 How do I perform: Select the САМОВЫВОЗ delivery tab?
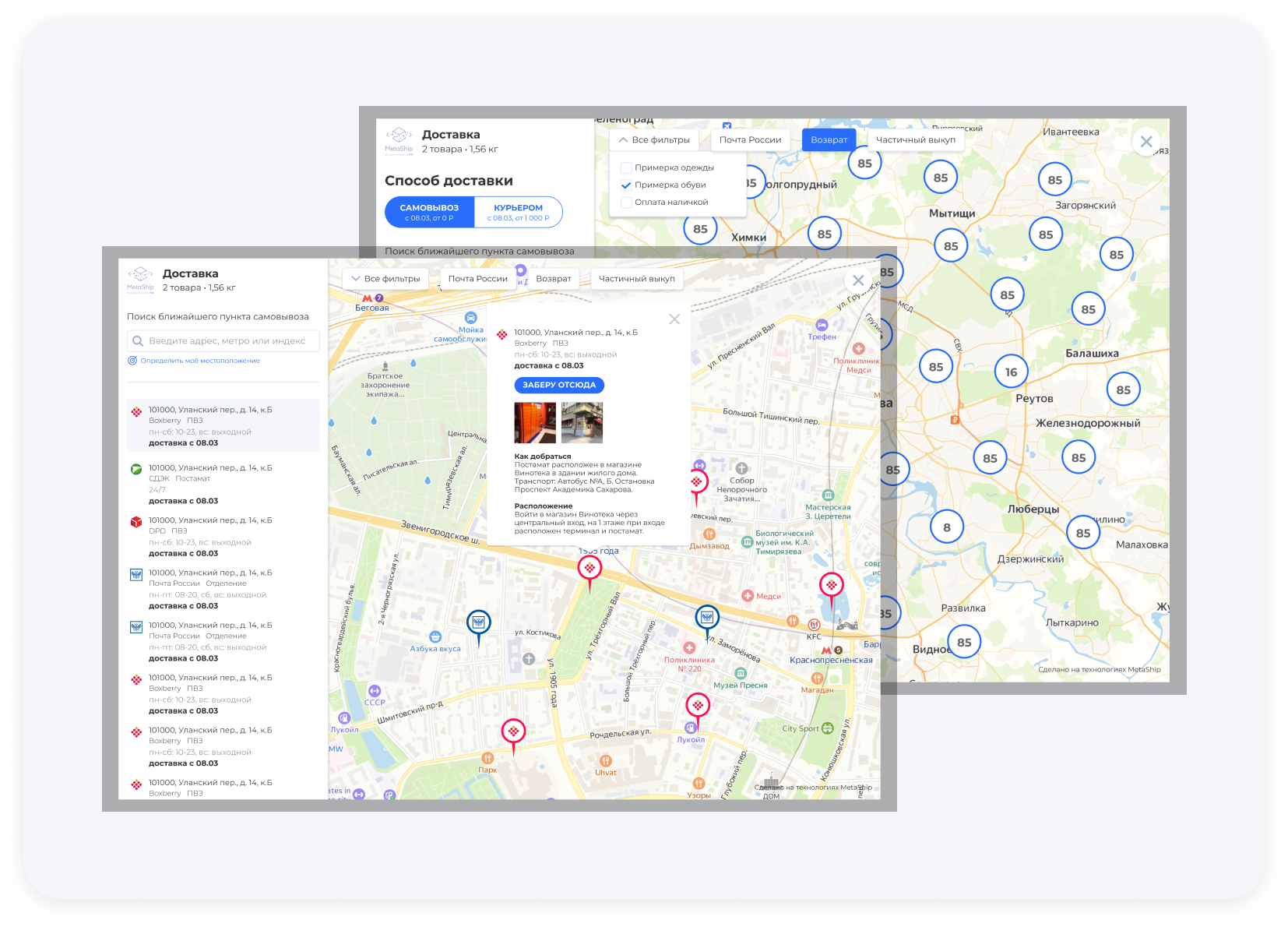(429, 212)
